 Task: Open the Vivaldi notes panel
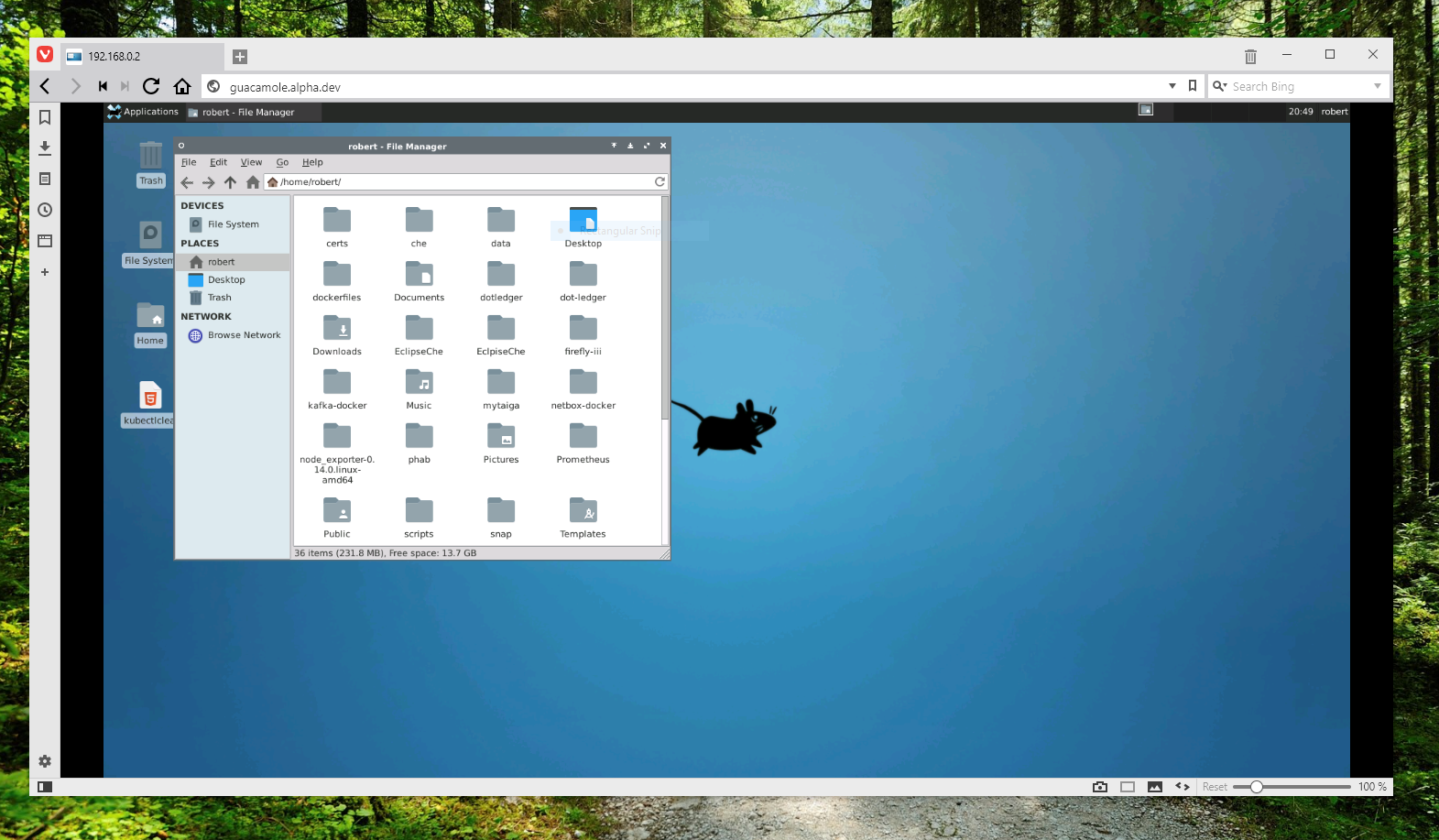[x=44, y=179]
